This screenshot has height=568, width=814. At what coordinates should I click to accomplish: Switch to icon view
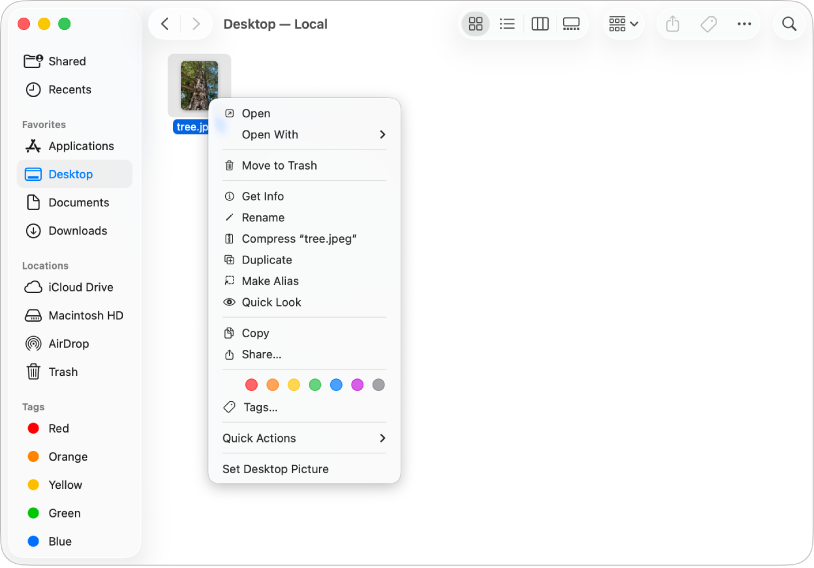coord(476,24)
